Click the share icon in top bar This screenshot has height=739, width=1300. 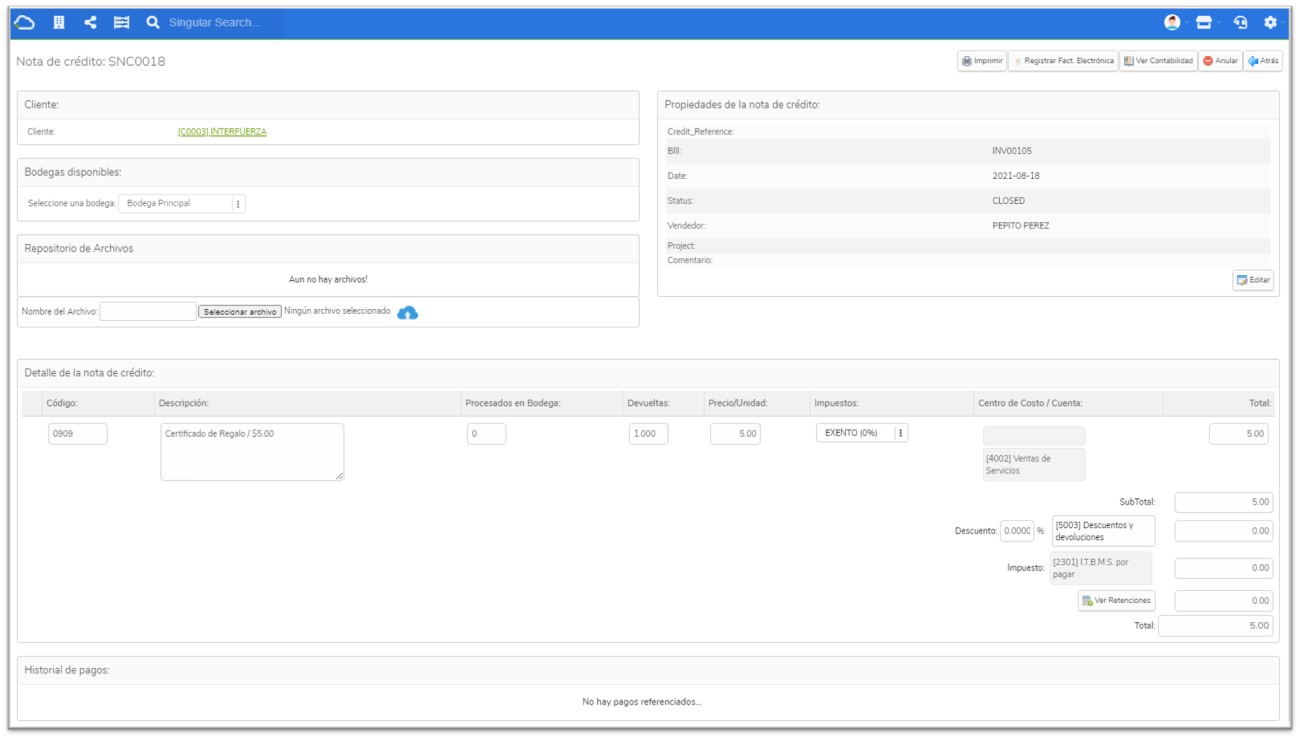(90, 22)
